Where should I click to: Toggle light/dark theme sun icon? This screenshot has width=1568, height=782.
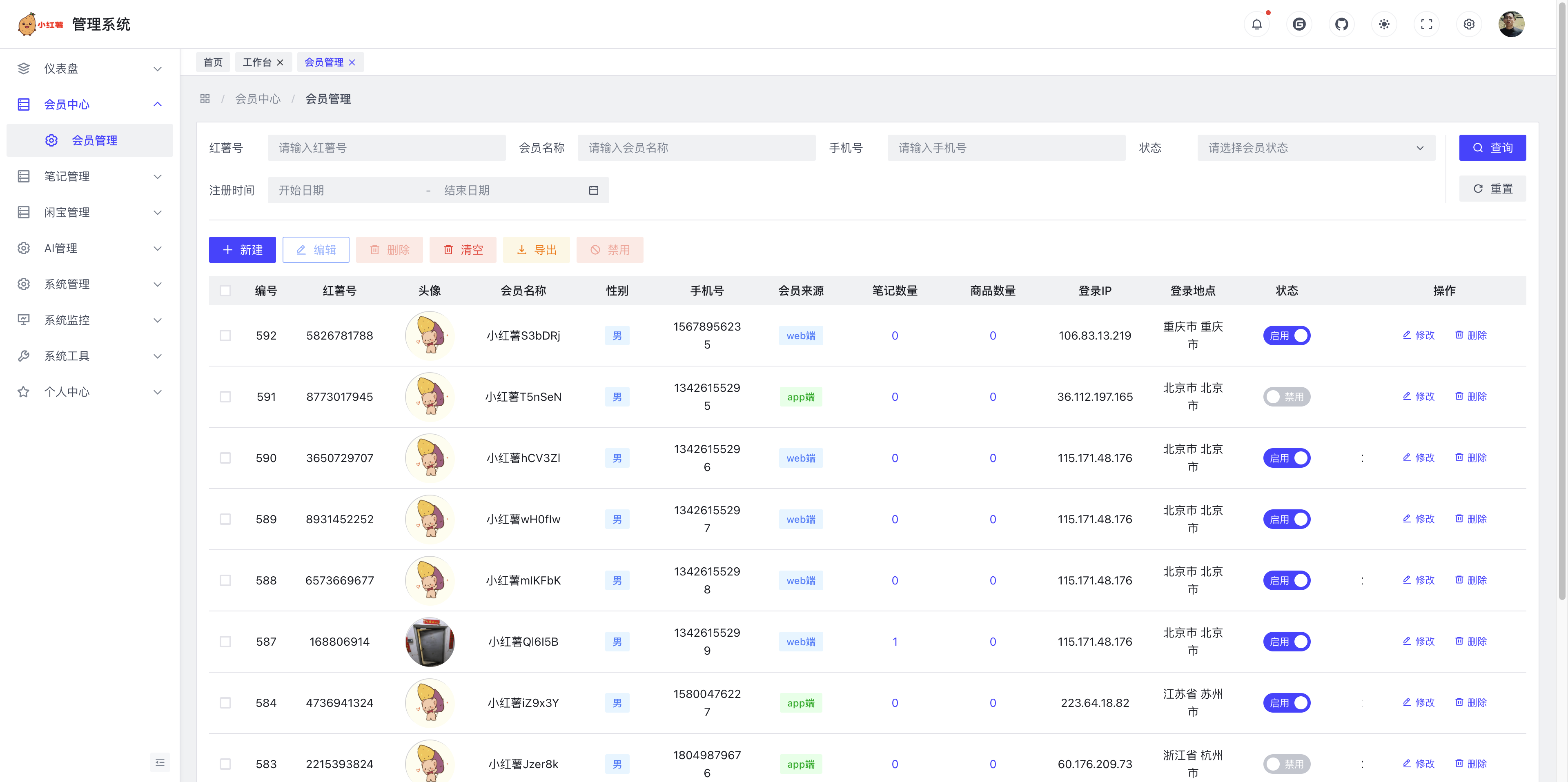coord(1383,24)
